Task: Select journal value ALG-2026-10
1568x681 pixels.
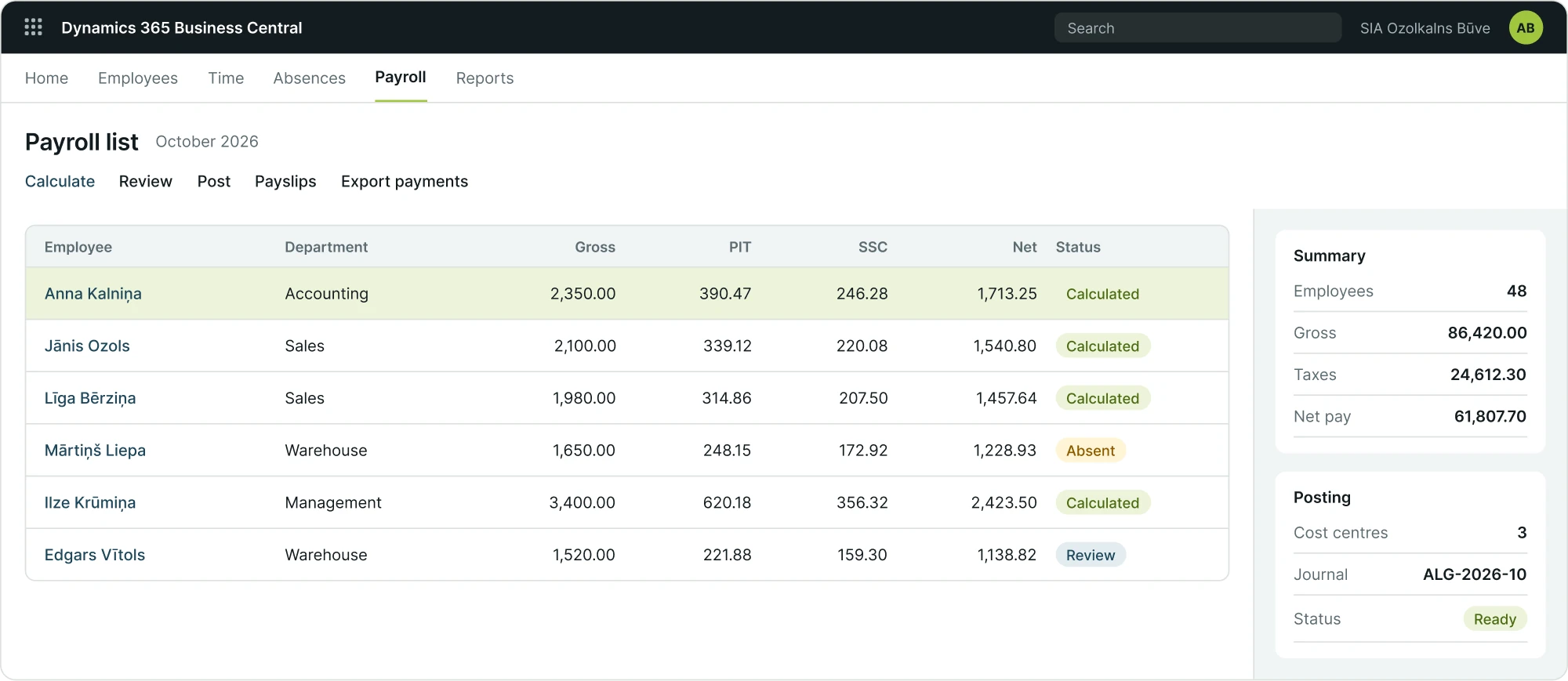Action: (x=1475, y=574)
